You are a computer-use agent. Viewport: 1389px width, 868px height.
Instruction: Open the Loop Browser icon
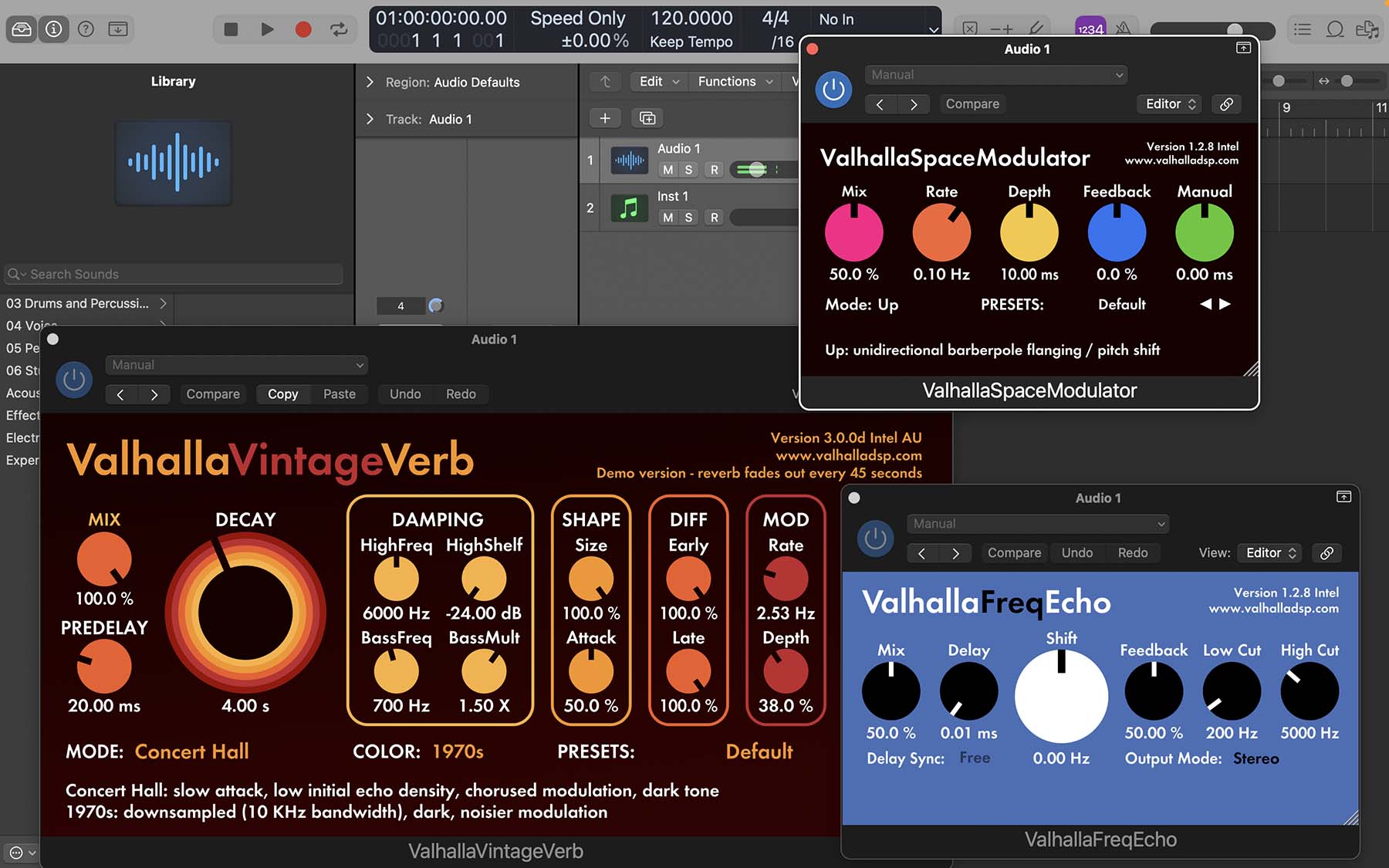click(1335, 29)
